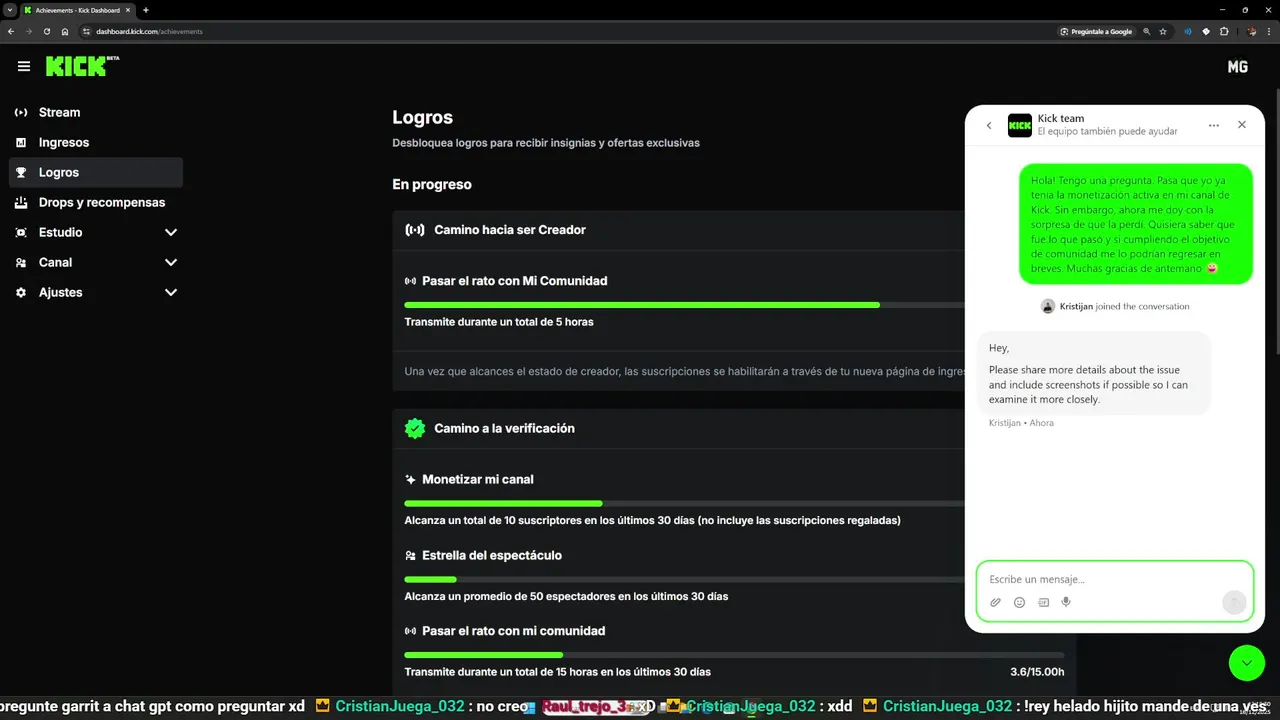This screenshot has width=1280, height=720.
Task: Record a voice message with microphone icon
Action: (x=1066, y=602)
